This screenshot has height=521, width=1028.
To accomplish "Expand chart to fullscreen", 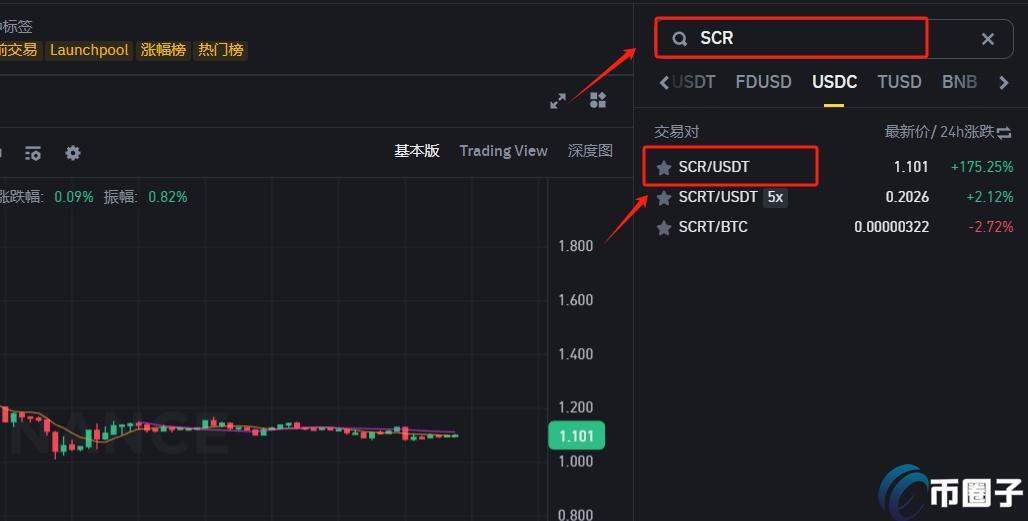I will tap(558, 101).
